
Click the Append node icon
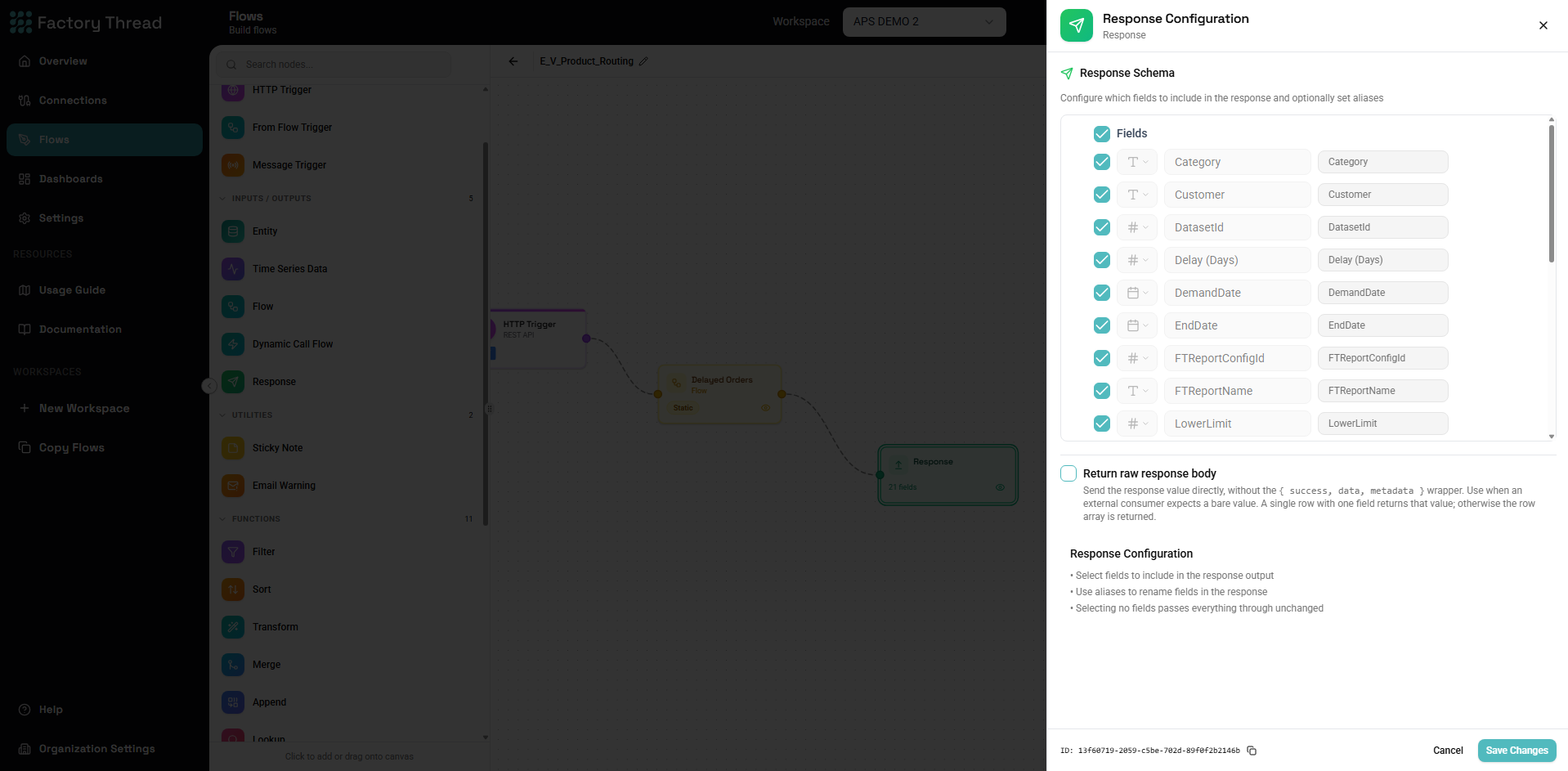click(x=233, y=702)
